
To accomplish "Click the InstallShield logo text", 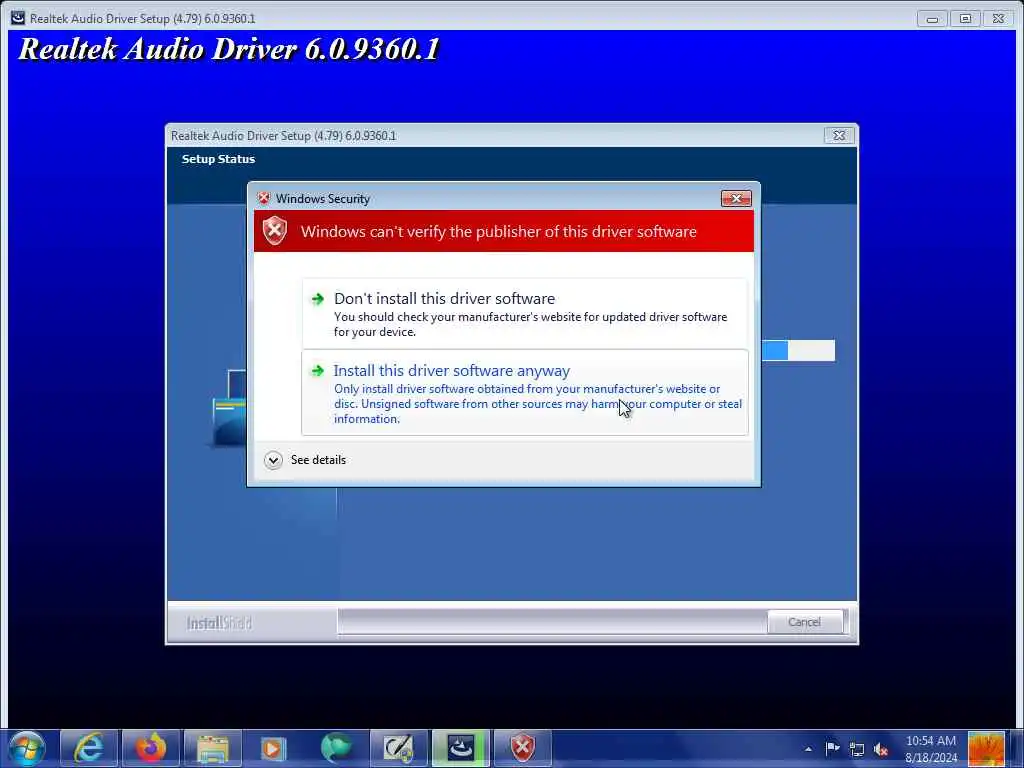I will click(219, 623).
